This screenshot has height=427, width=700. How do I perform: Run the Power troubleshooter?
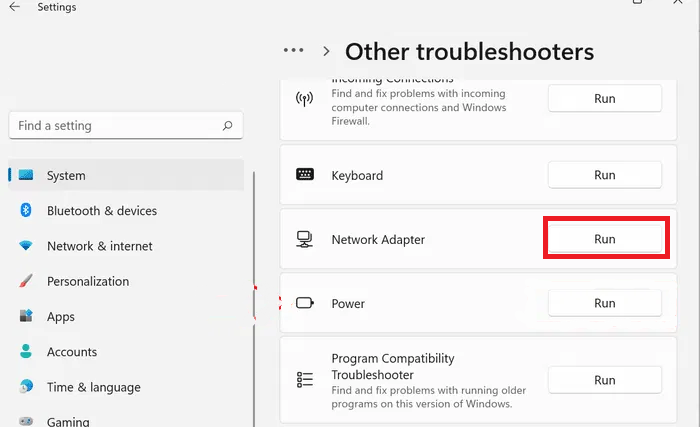(604, 303)
